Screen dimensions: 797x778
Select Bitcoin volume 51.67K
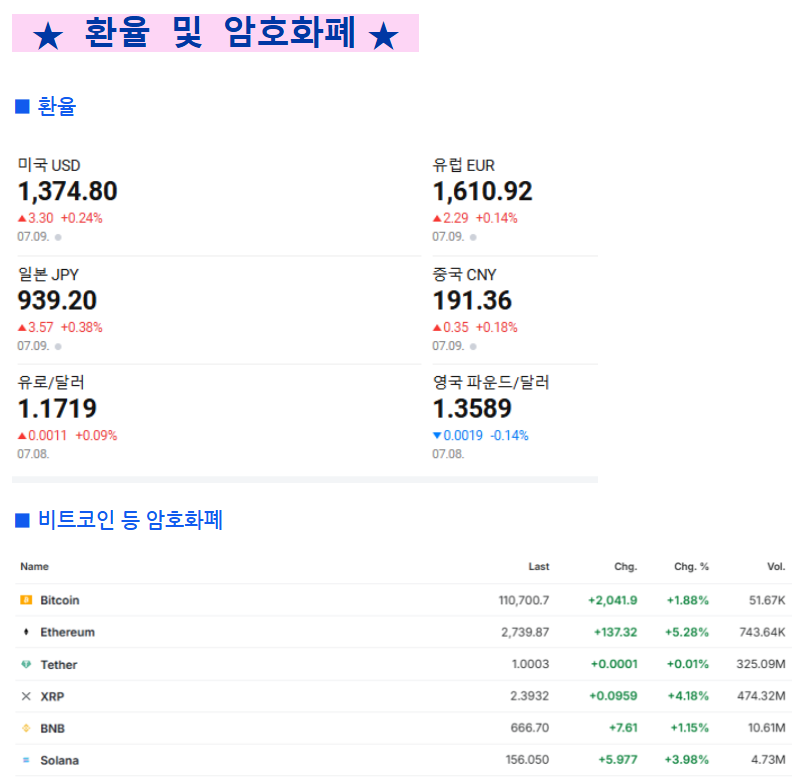pos(767,600)
